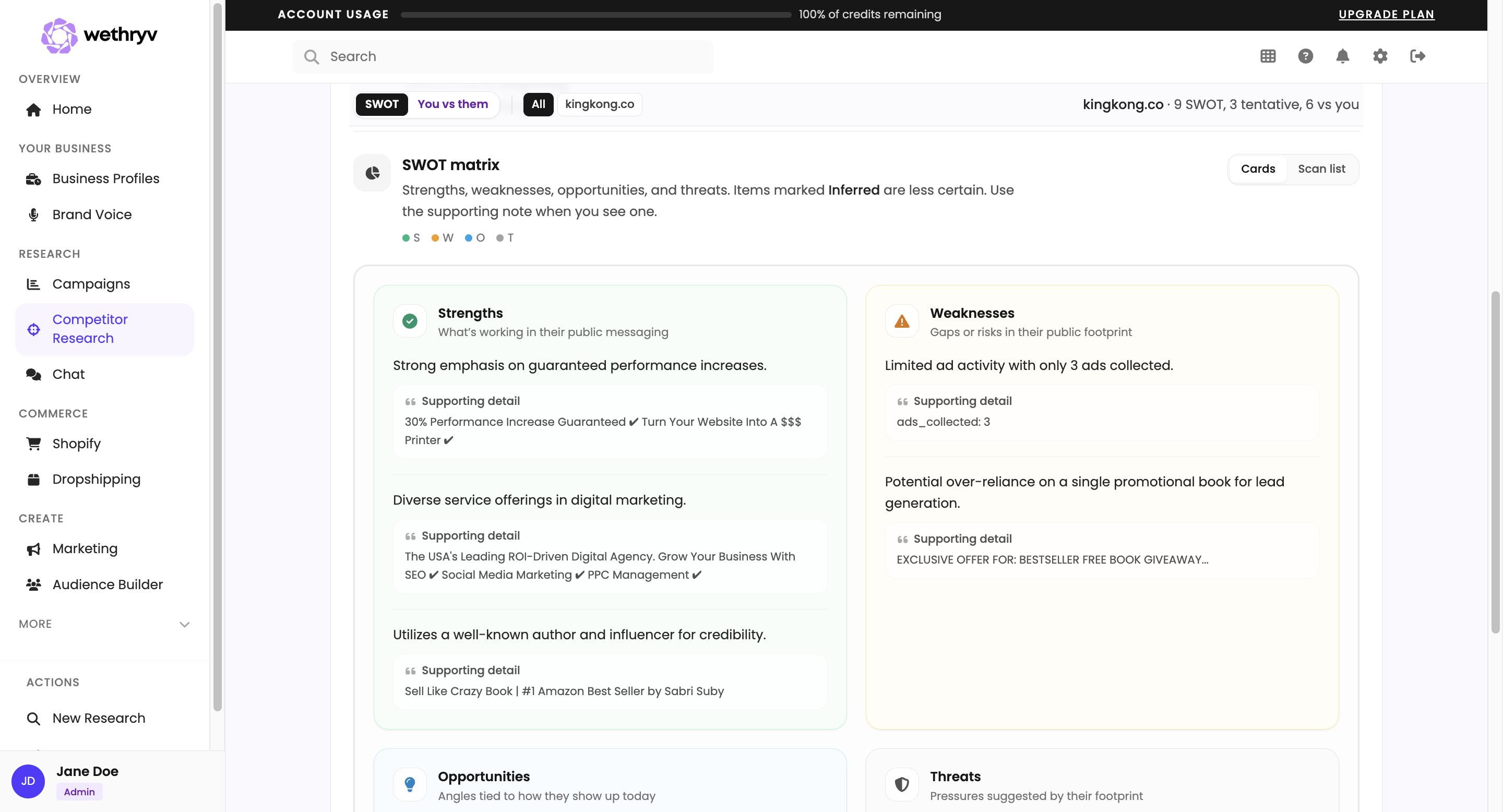The image size is (1503, 812).
Task: Filter matrix by the W weakness dot
Action: (x=436, y=237)
